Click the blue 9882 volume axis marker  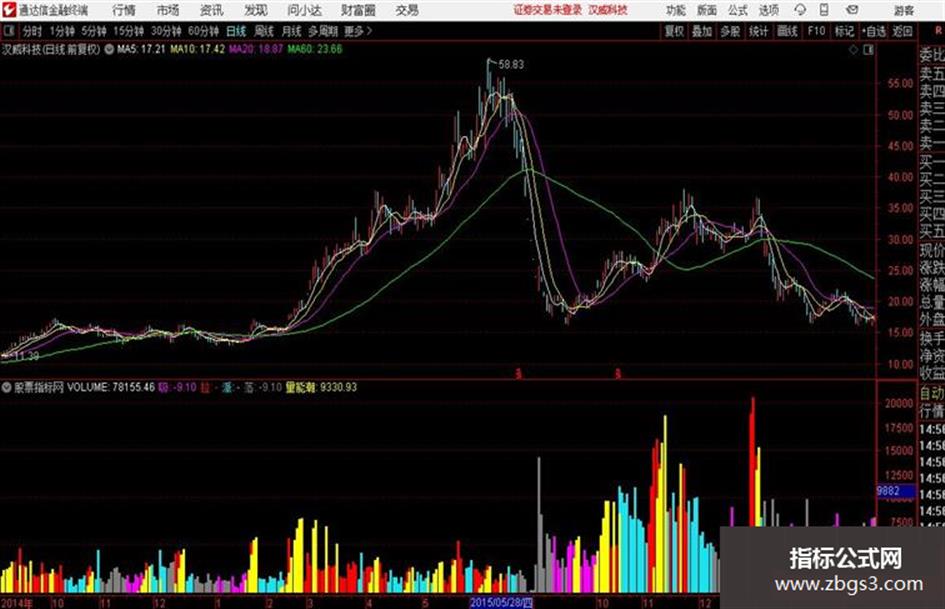(x=896, y=491)
